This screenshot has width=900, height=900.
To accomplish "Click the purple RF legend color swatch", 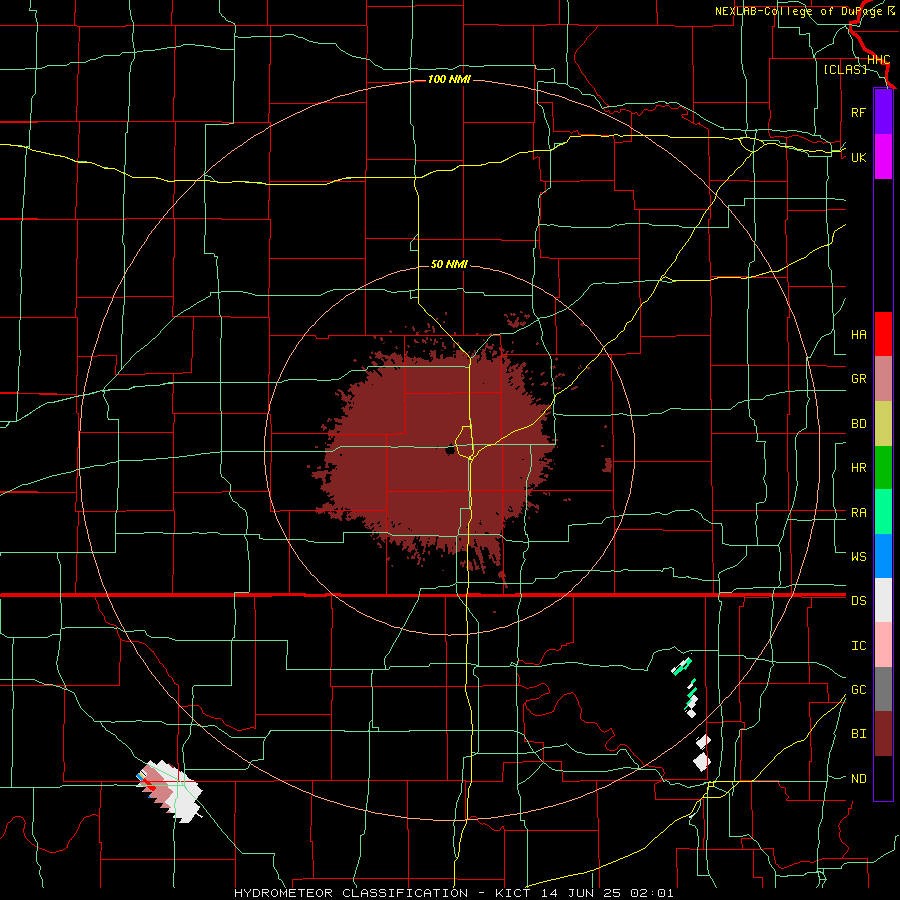I will (883, 111).
